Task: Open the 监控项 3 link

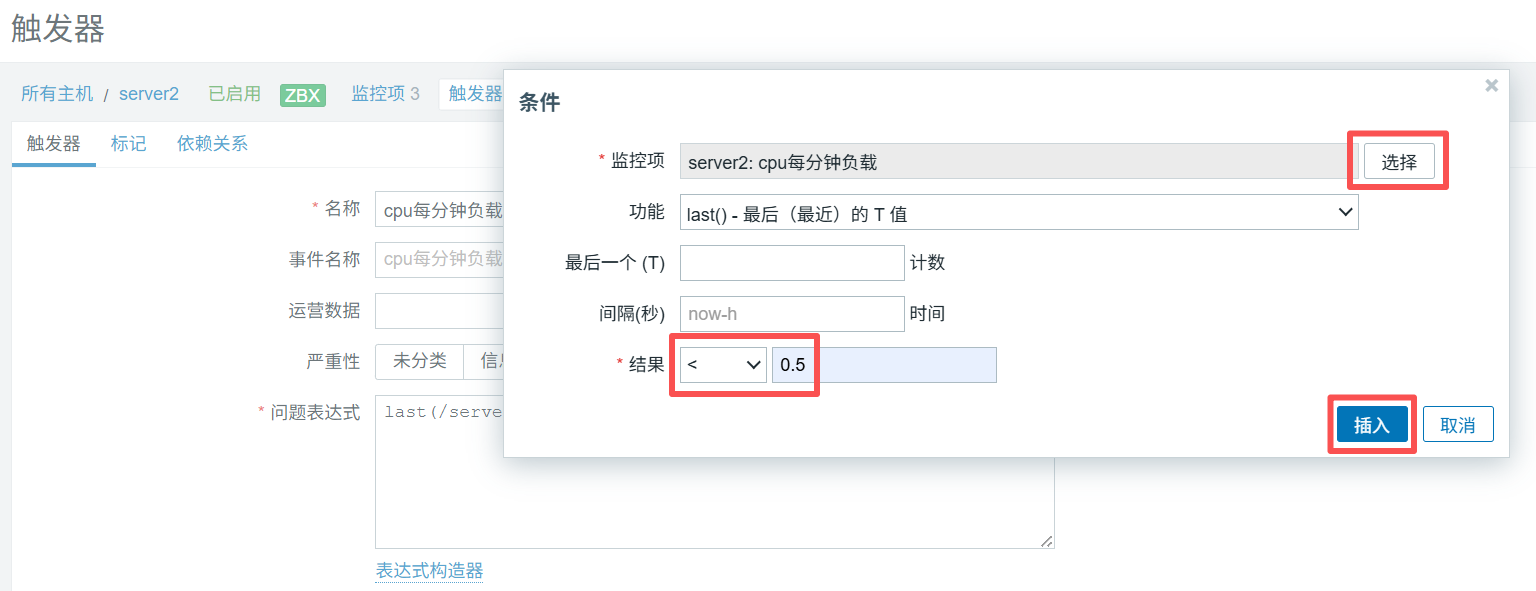Action: pyautogui.click(x=385, y=94)
